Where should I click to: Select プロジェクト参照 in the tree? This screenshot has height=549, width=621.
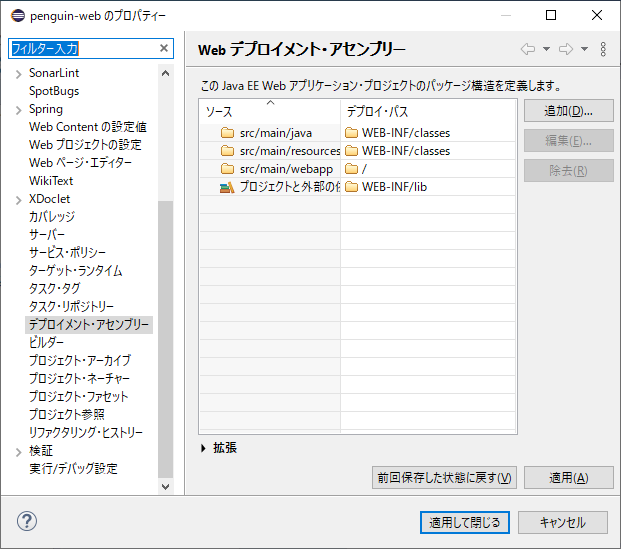(x=67, y=415)
